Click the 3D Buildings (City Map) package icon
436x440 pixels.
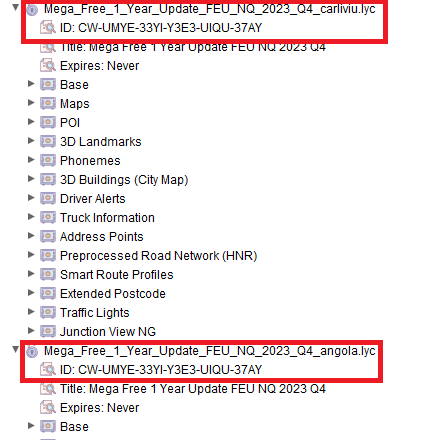point(48,180)
